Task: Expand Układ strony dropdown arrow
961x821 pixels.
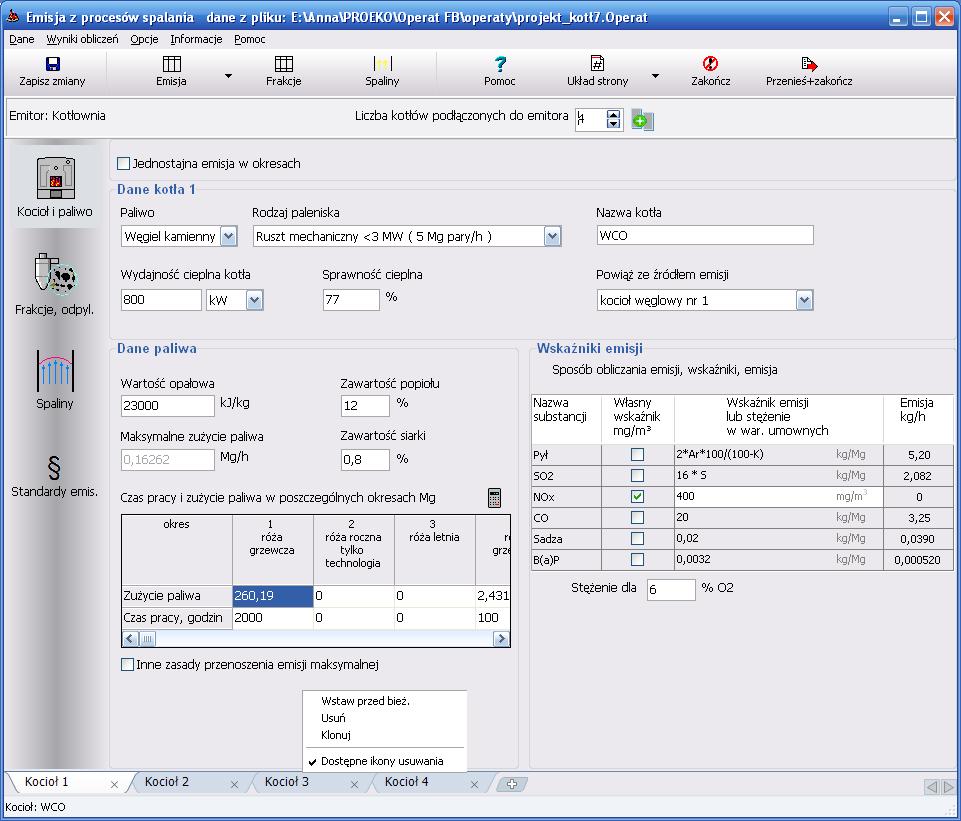Action: click(x=655, y=76)
